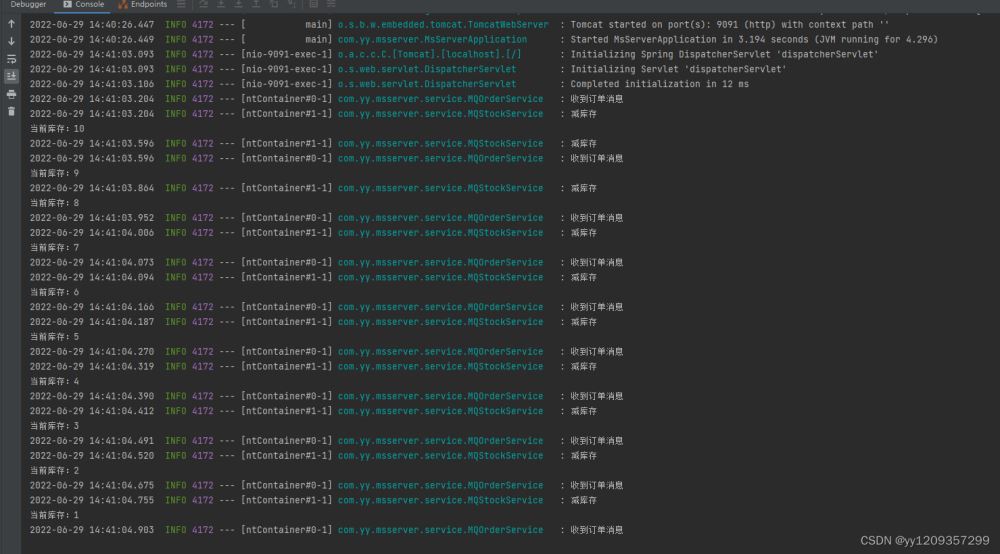Click the Show Execution Point toolbar icon
Viewport: 1000px width, 554px height.
(x=203, y=5)
